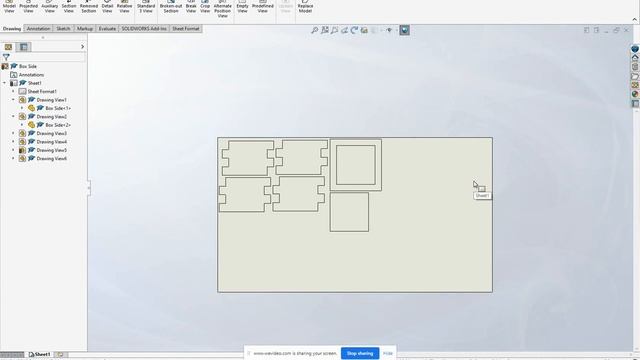Open the Home task pane icon
Screen dimensions: 640x360
635,58
